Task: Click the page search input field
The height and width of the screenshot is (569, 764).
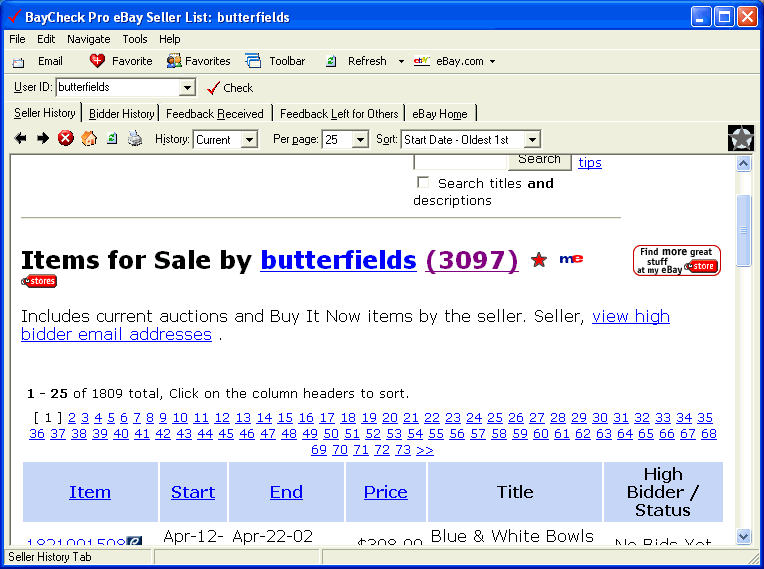Action: pos(460,162)
